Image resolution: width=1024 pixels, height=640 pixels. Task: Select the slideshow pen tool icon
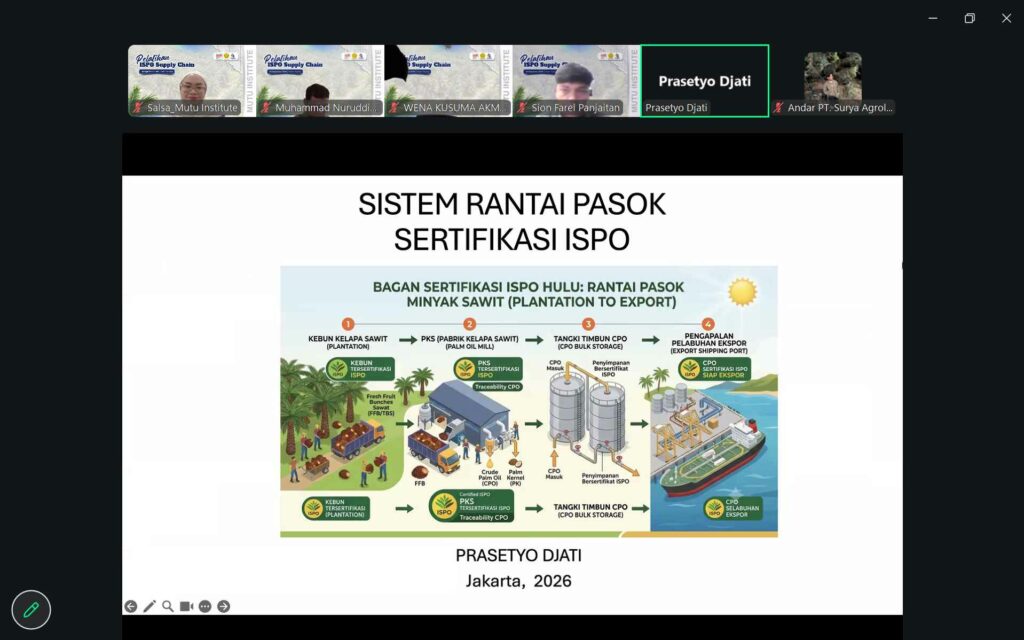pos(150,607)
